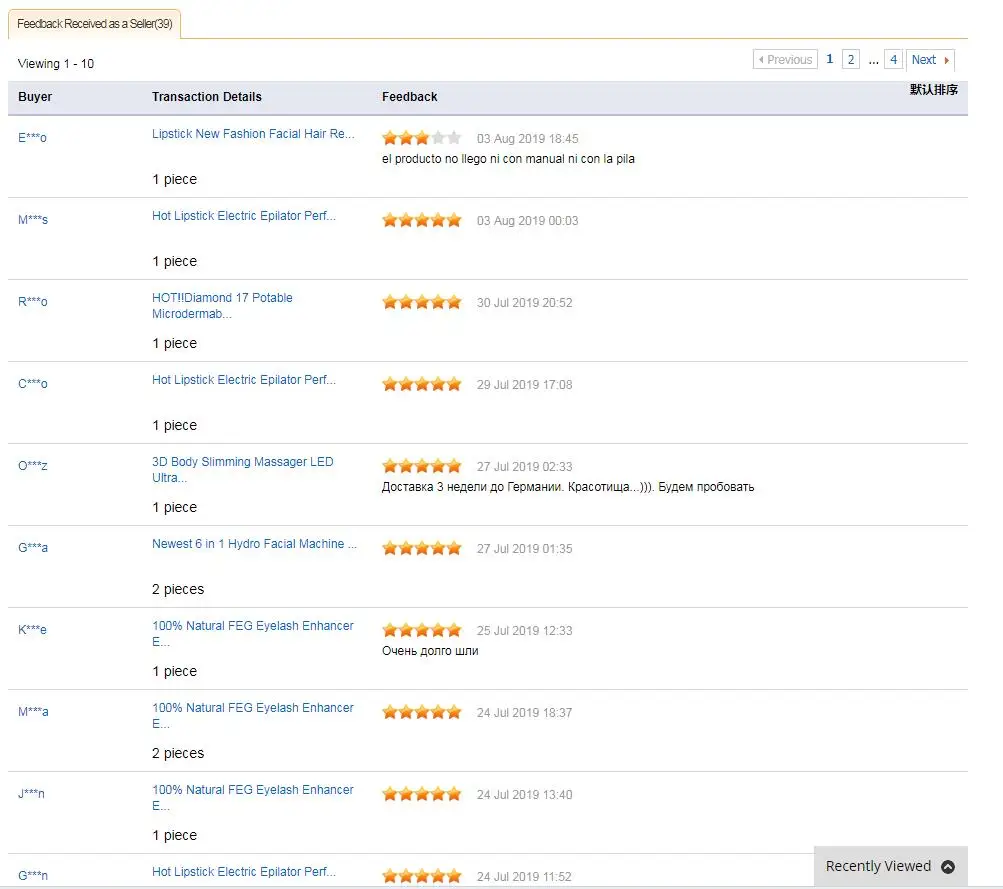Click the star rating dated 24 Jul 2019 18:37
This screenshot has height=889, width=1003.
coord(422,712)
